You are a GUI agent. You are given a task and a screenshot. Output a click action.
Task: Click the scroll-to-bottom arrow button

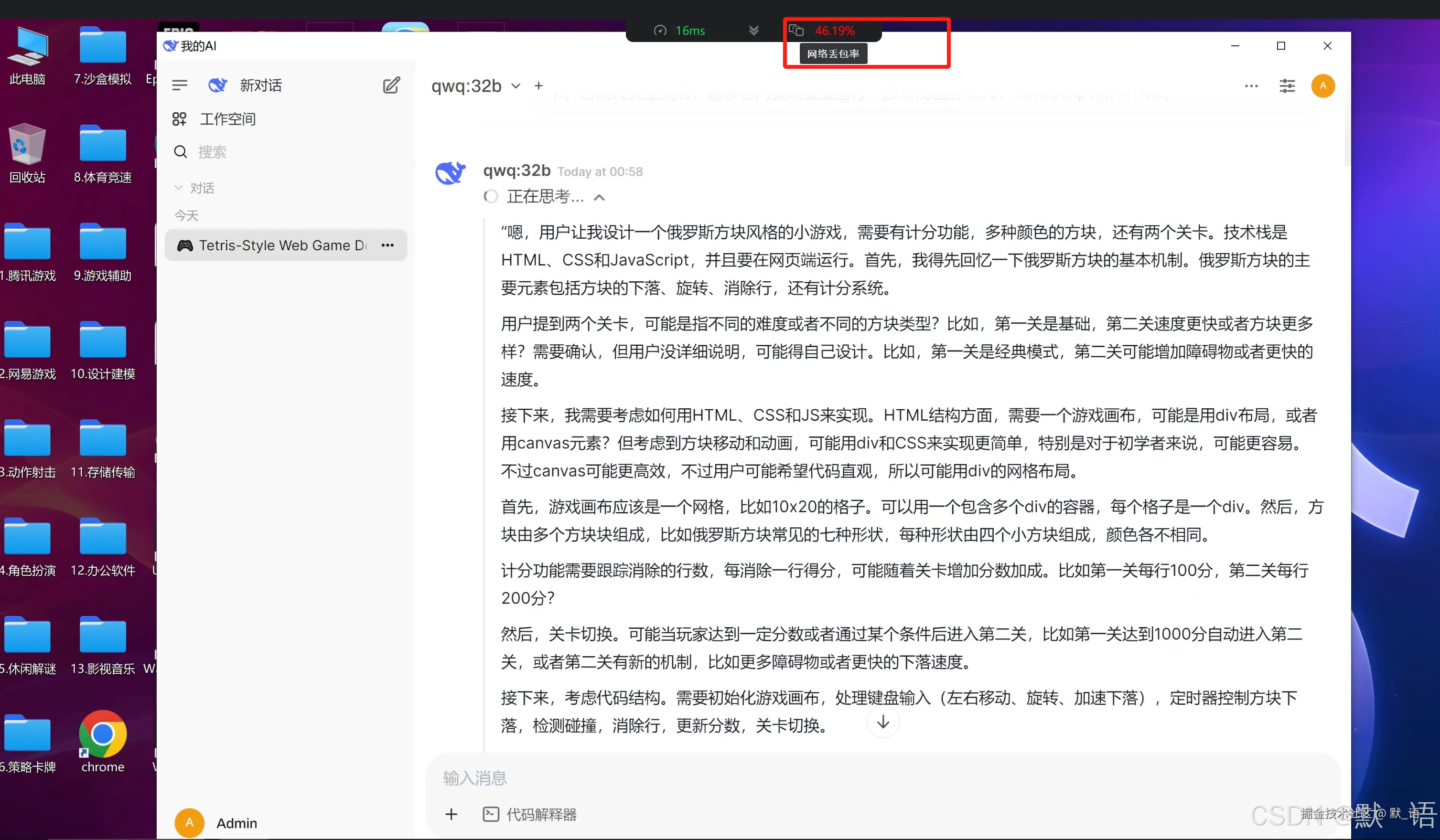pos(882,721)
